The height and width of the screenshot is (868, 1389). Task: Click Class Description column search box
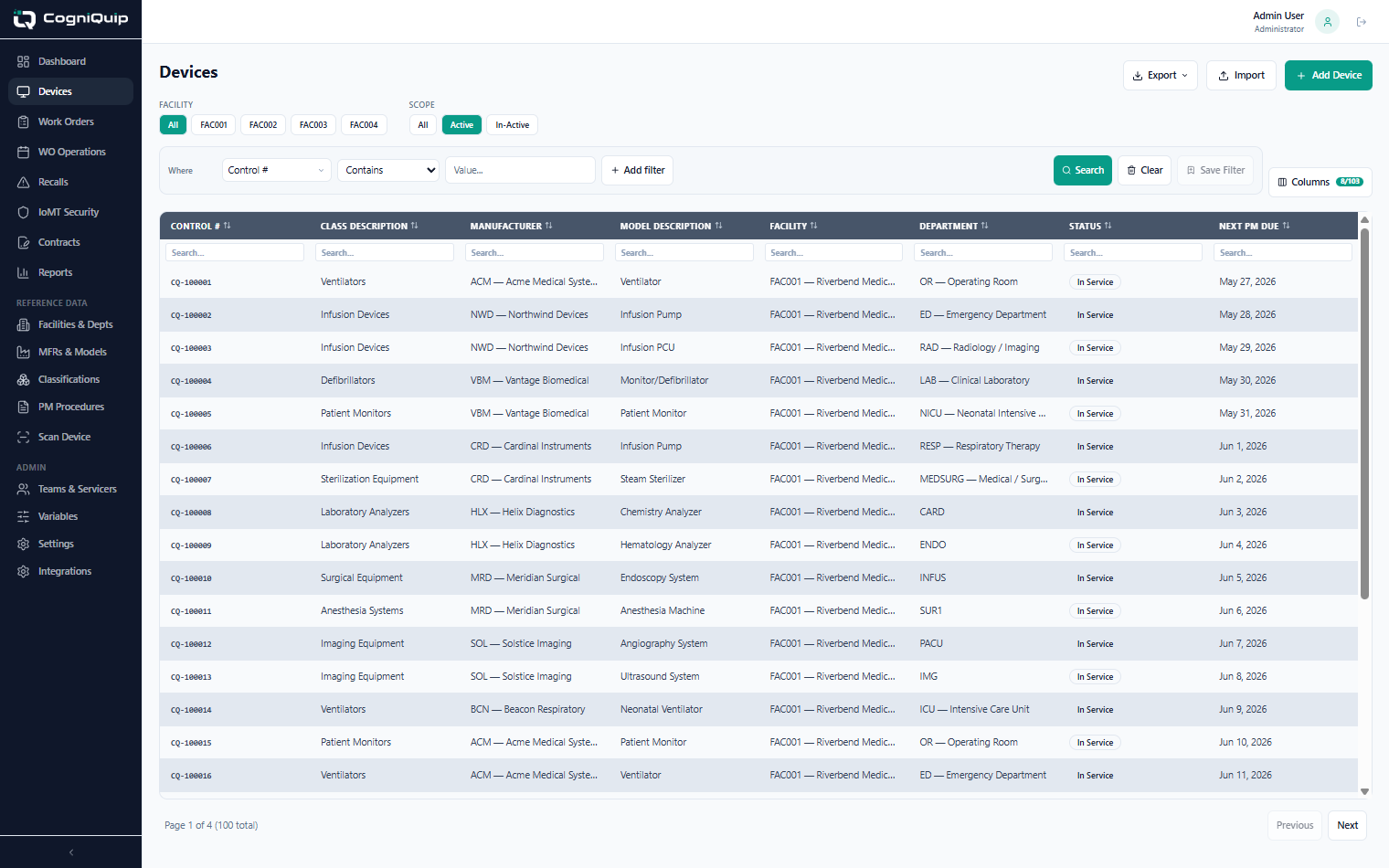coord(385,252)
